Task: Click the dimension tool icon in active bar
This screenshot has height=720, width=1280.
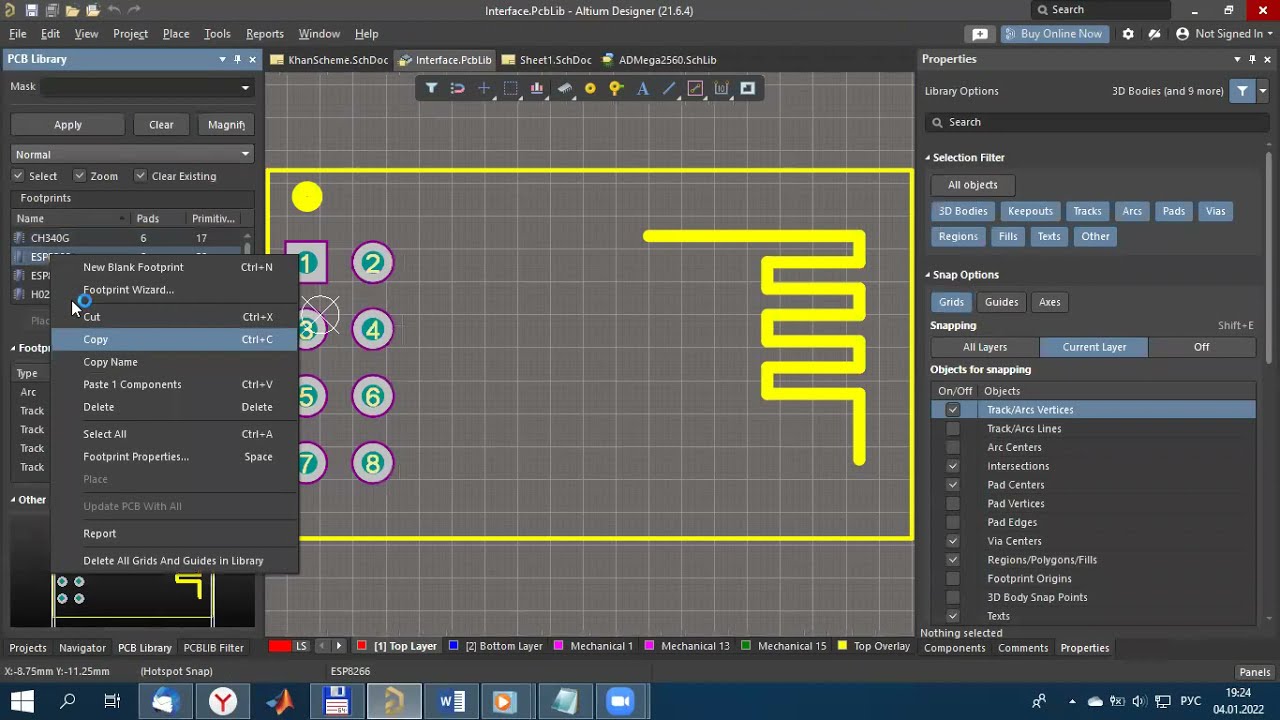Action: pos(721,88)
